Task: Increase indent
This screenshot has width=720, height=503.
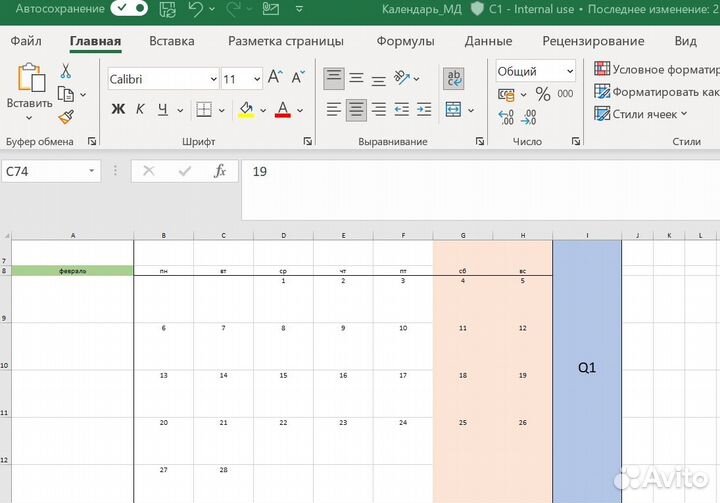Action: pos(424,109)
